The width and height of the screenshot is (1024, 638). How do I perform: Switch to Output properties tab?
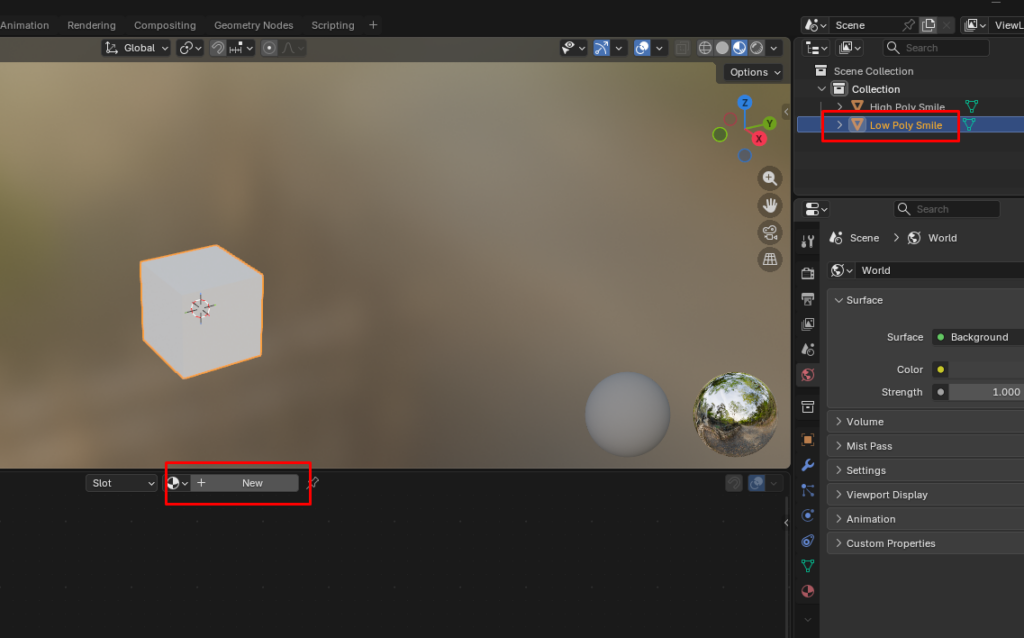tap(808, 299)
